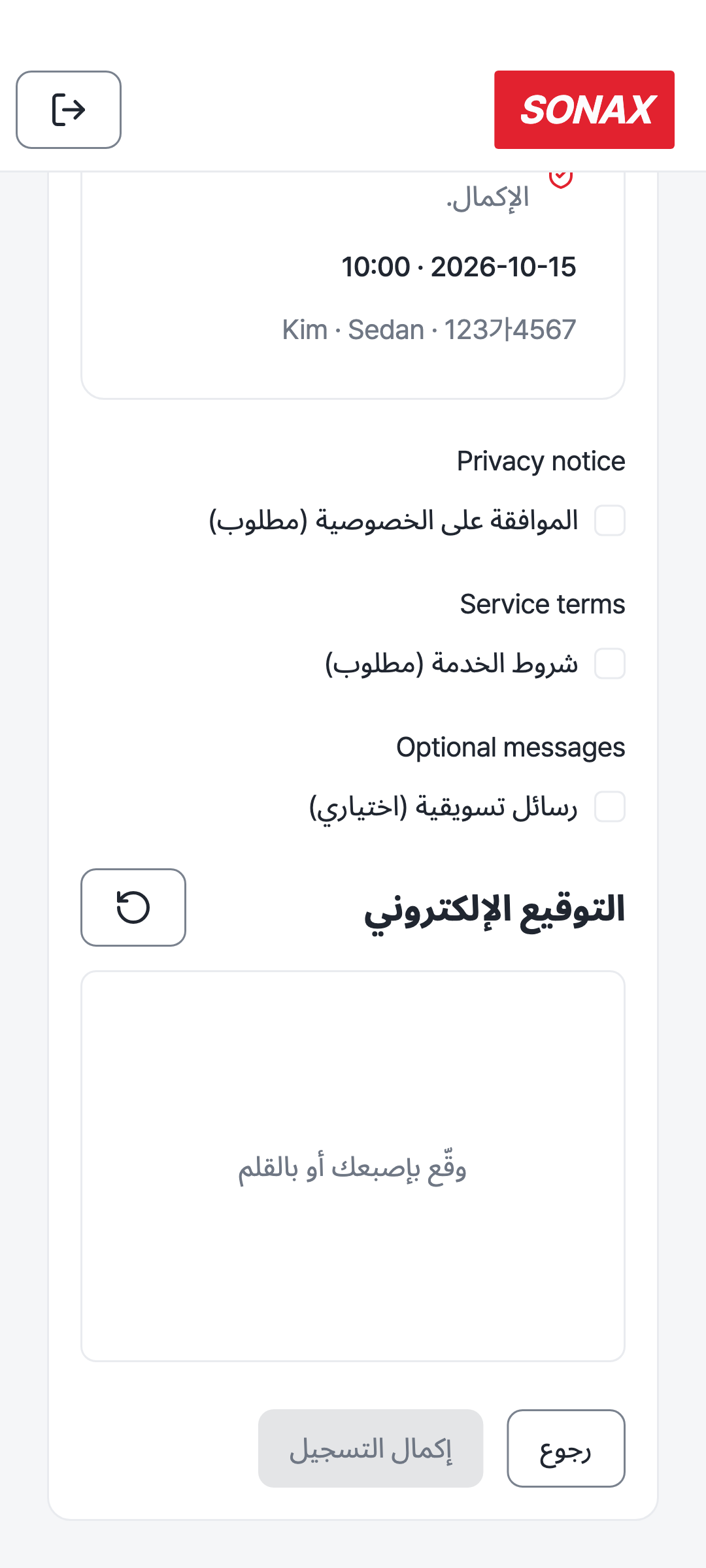Enable optional marketing messages checkbox
Viewport: 706px width, 1568px height.
pos(610,807)
